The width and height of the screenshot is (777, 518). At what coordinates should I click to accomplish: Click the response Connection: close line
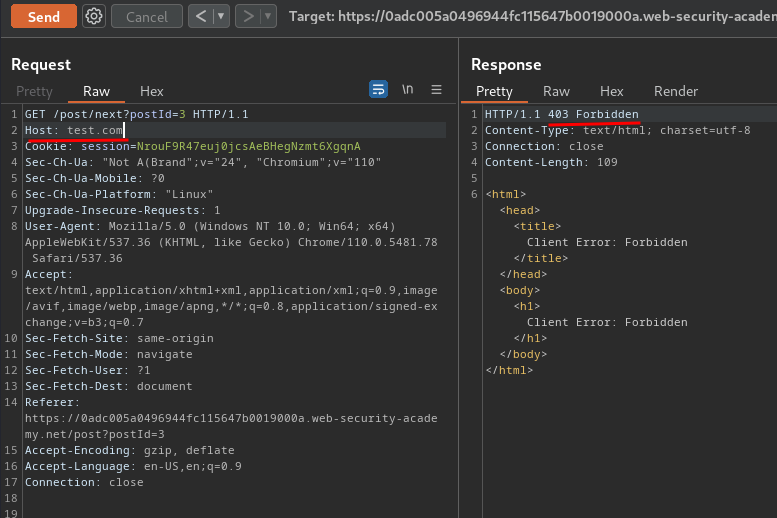[x=544, y=146]
